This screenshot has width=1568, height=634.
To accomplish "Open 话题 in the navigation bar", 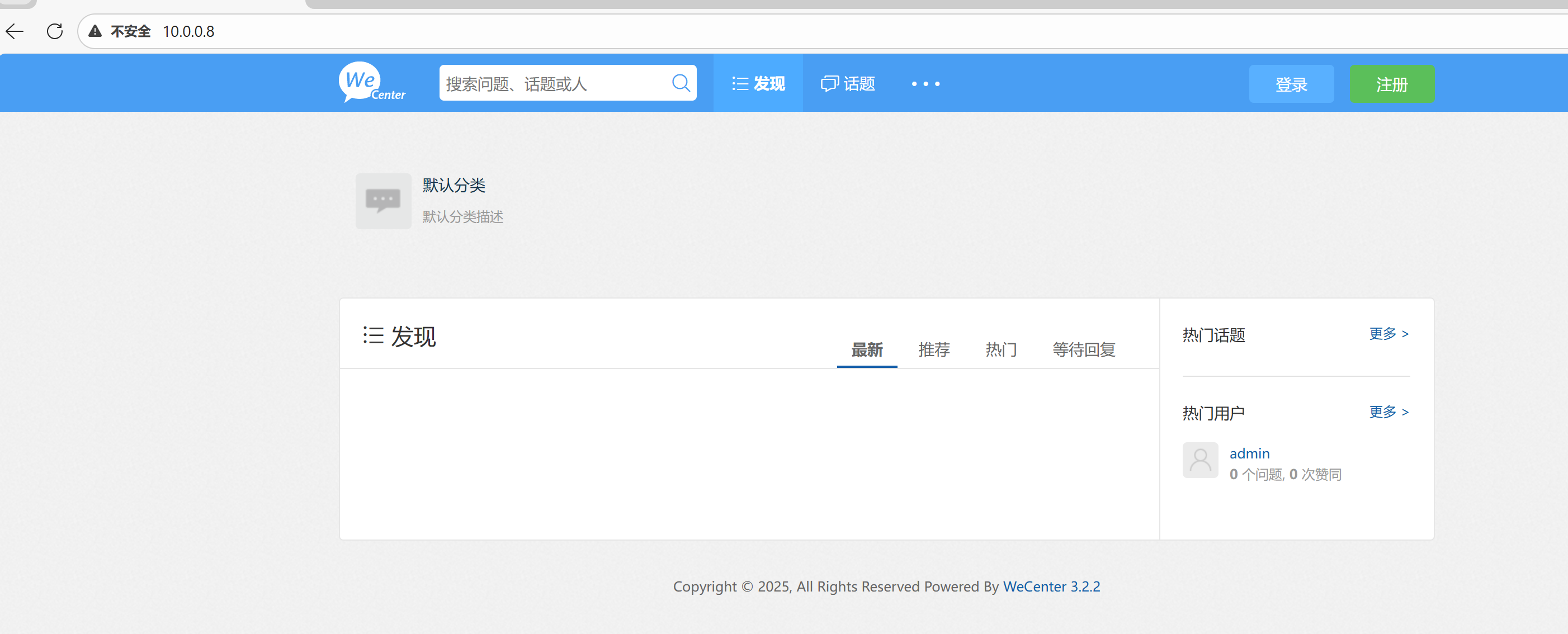I will [848, 83].
